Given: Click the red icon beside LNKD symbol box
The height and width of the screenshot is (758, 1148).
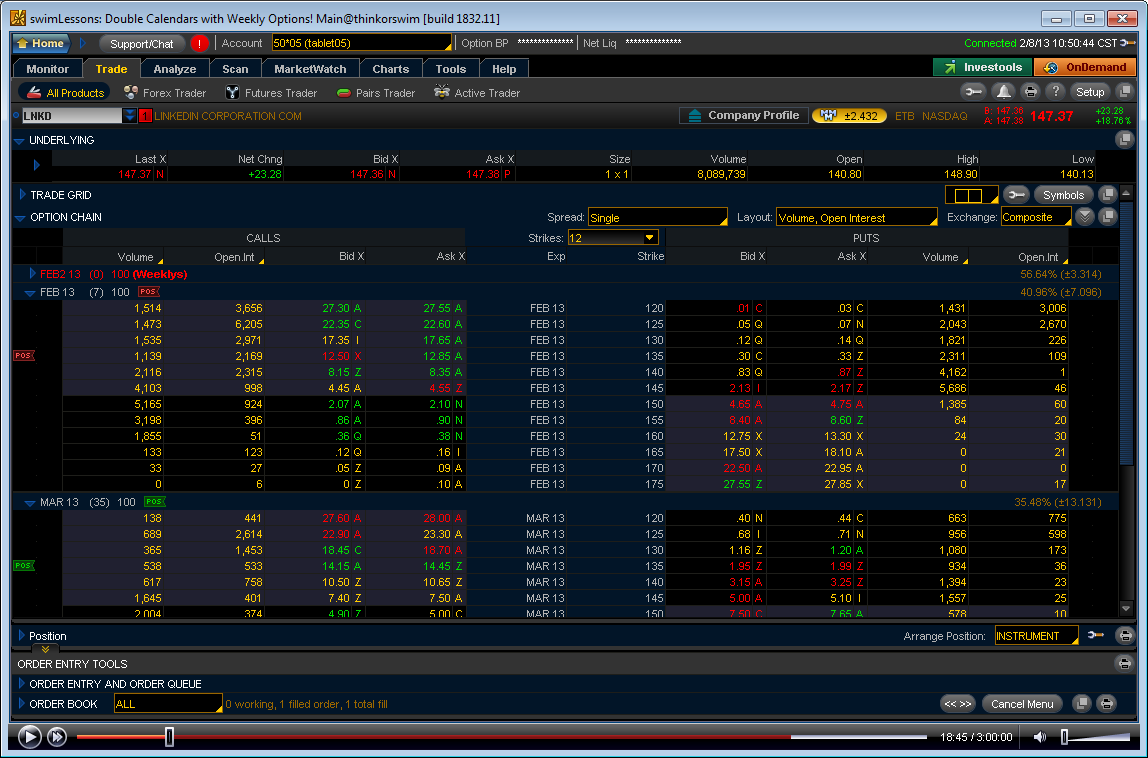Looking at the screenshot, I should click(x=145, y=116).
